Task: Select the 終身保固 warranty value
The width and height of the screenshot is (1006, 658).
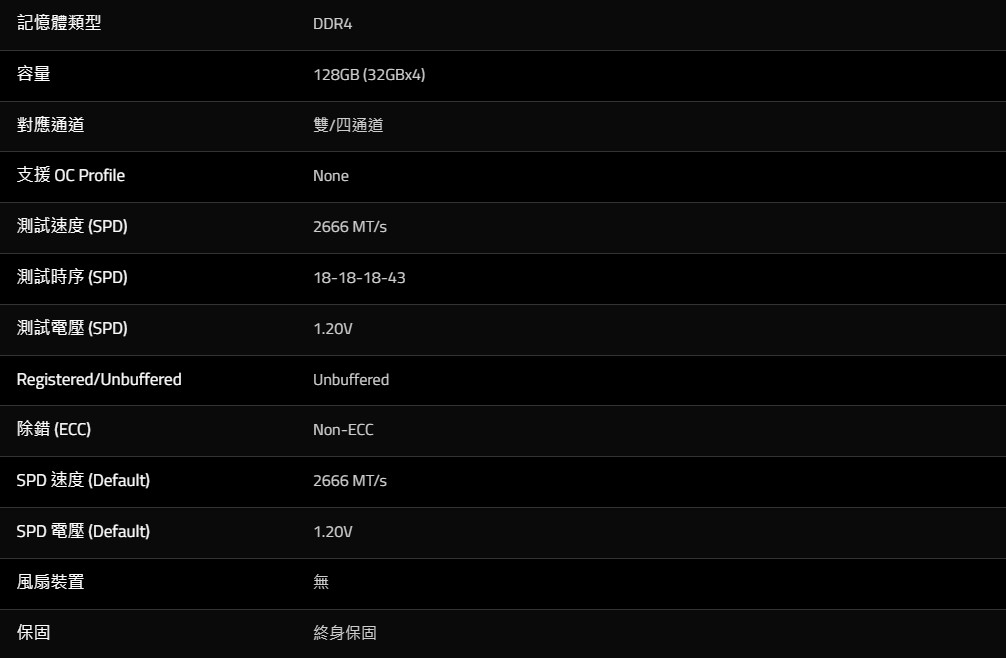Action: 345,633
